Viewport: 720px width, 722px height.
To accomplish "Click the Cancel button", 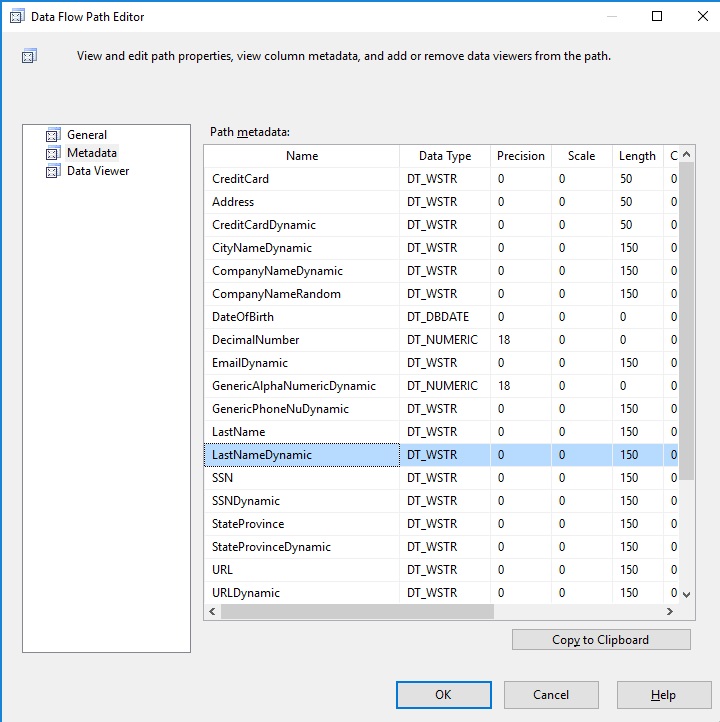I will [551, 694].
